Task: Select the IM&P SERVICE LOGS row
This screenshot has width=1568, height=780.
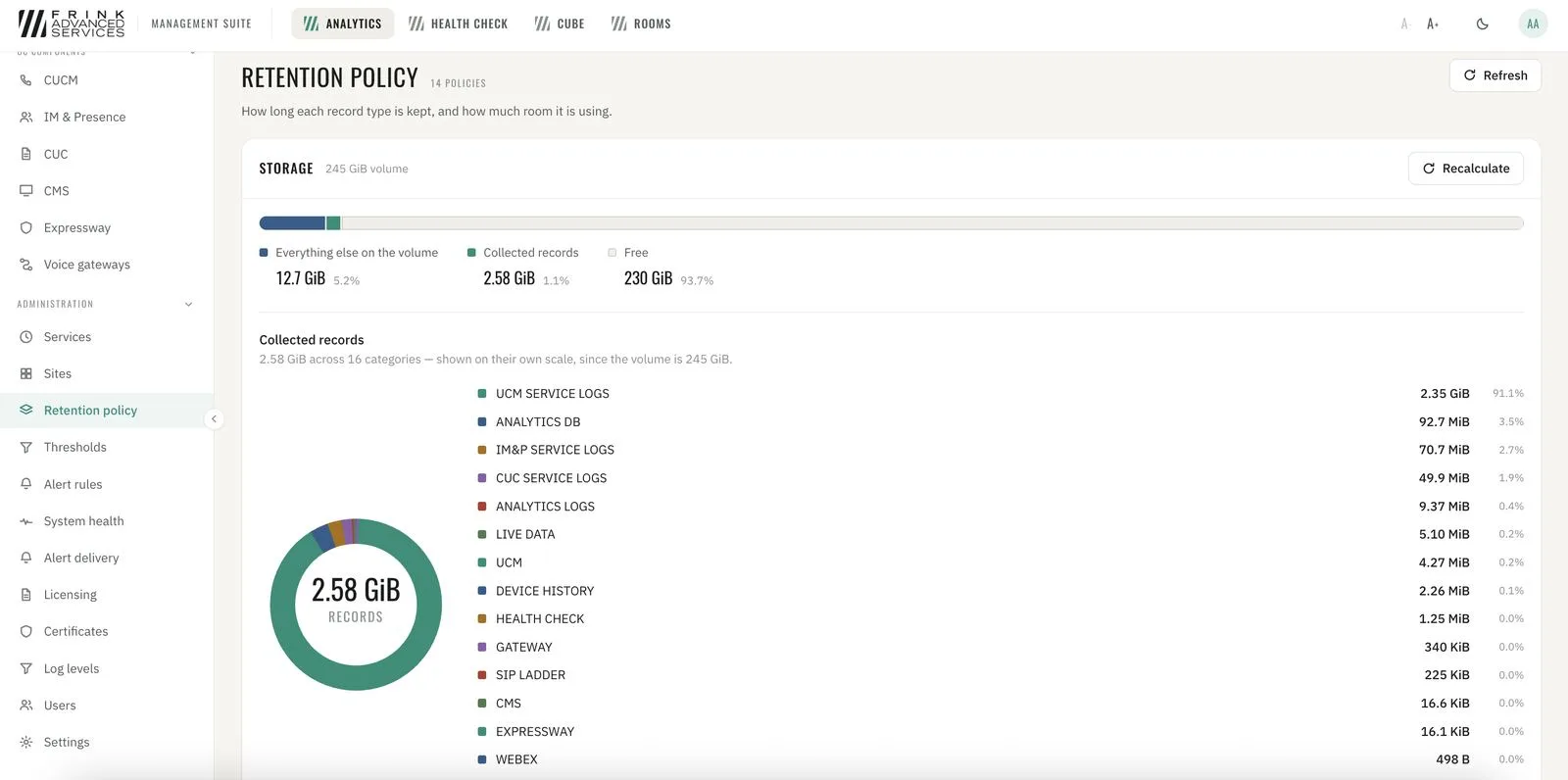Action: tap(1000, 450)
